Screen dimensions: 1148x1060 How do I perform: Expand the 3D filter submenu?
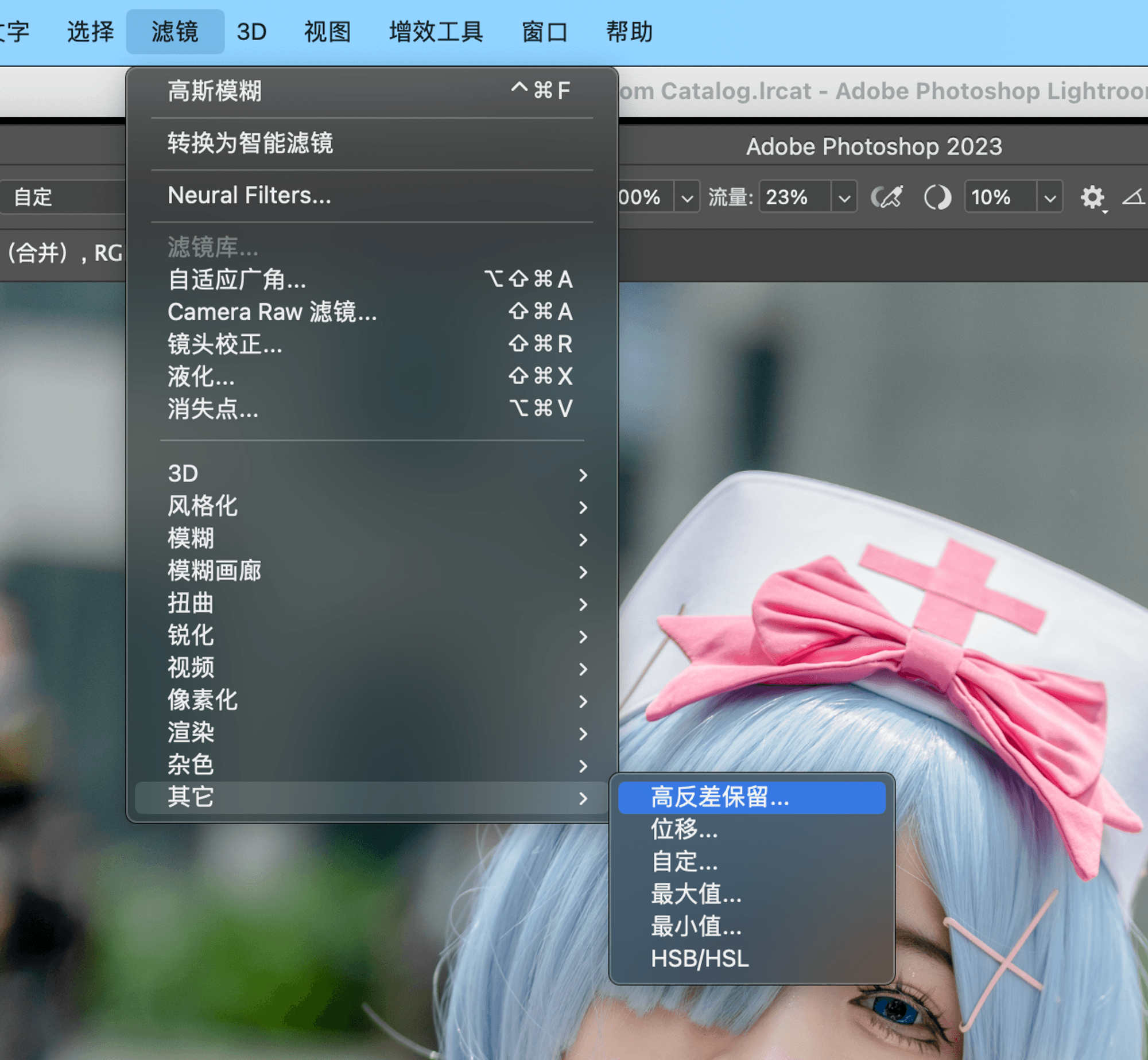click(x=371, y=473)
